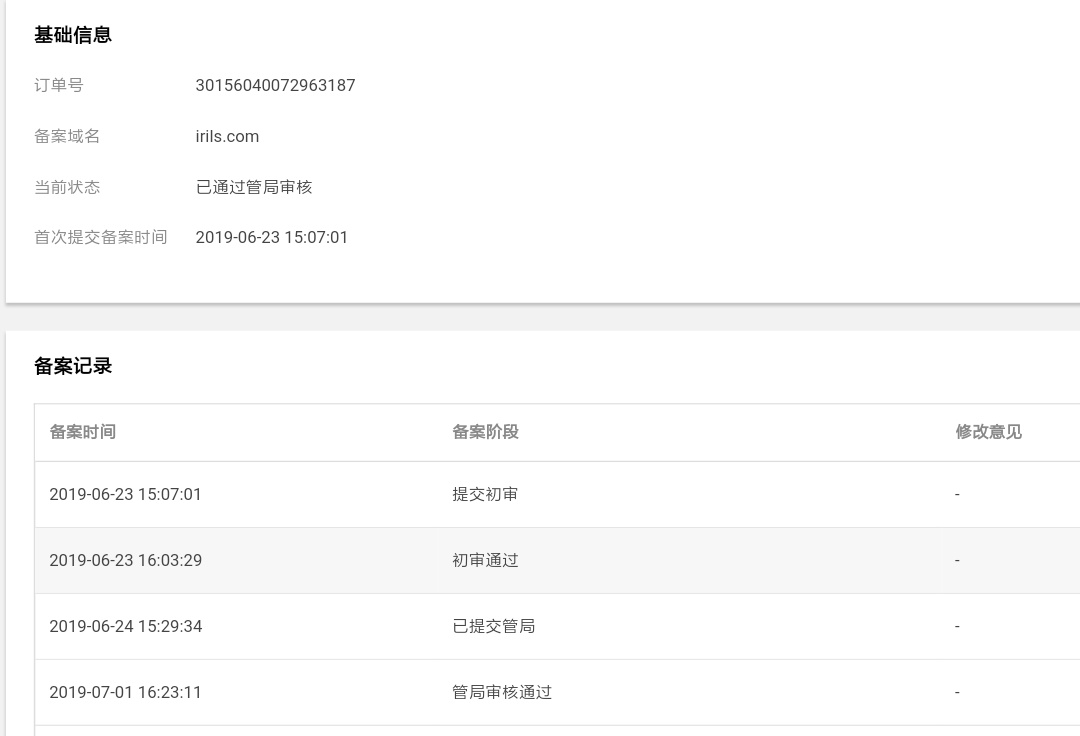Select the 初审通过 stage entry
1080x736 pixels.
485,560
